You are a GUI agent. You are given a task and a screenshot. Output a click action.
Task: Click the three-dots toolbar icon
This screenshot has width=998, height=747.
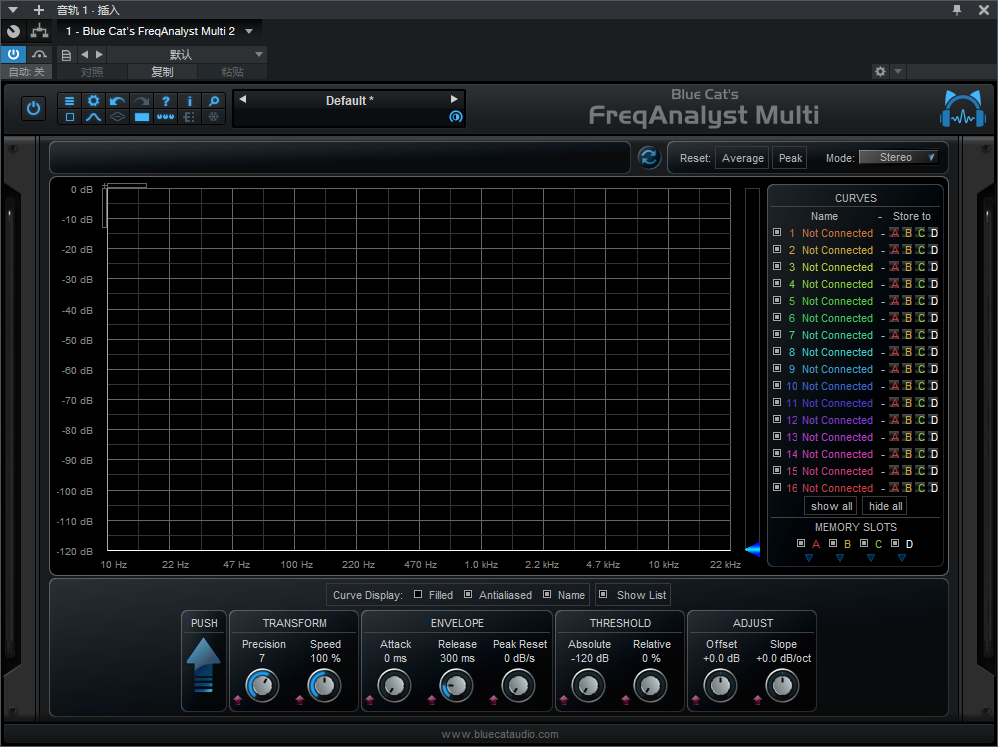point(165,117)
